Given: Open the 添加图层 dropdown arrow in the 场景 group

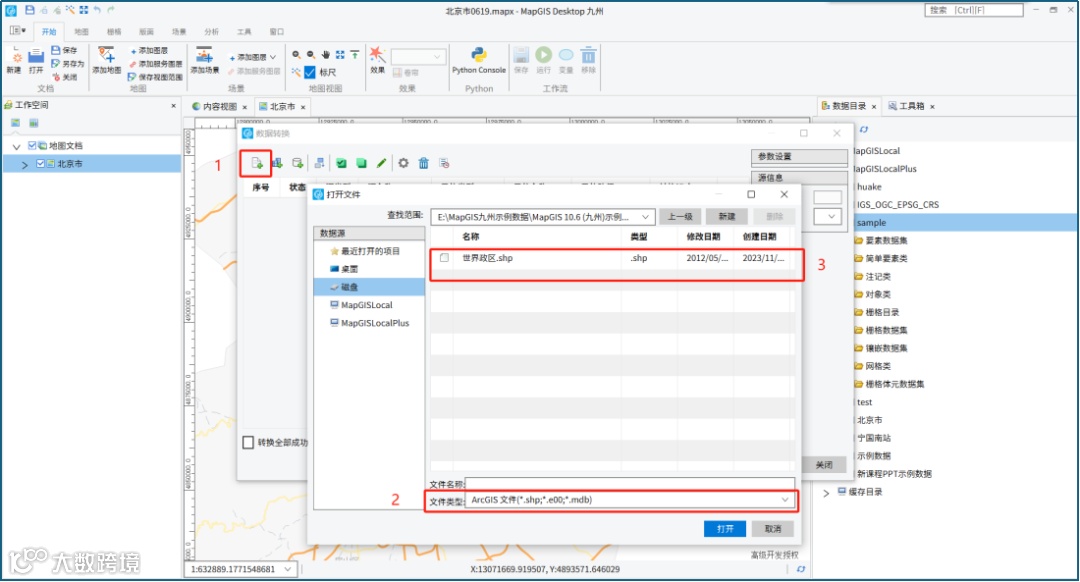Looking at the screenshot, I should [x=273, y=57].
